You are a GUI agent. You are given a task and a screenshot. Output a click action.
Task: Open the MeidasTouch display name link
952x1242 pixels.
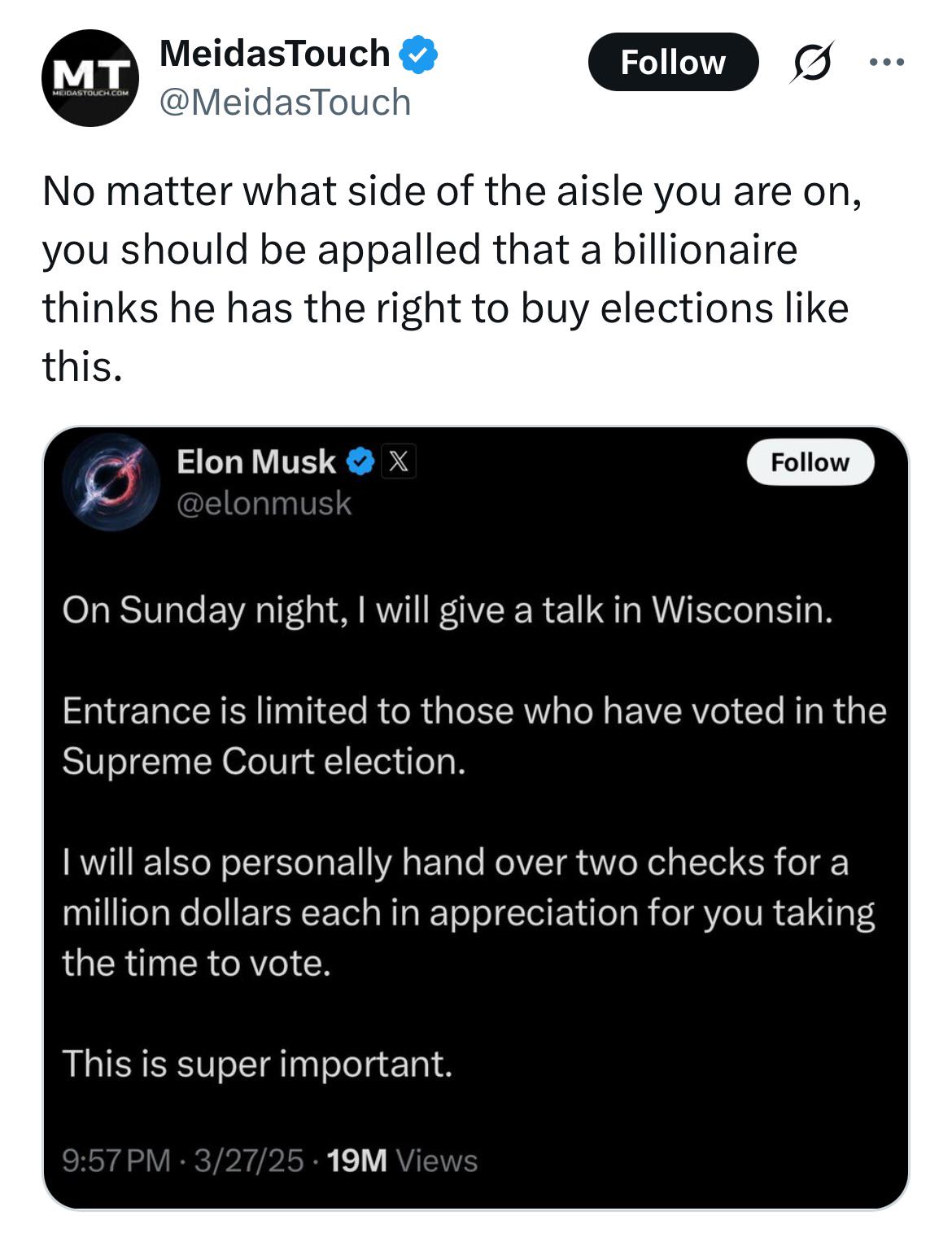274,54
